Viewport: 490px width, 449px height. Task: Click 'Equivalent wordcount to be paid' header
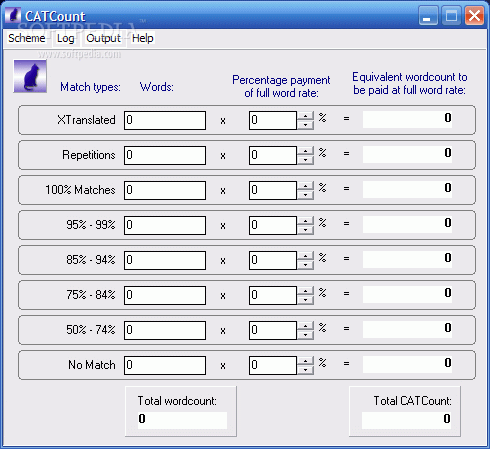[x=410, y=83]
